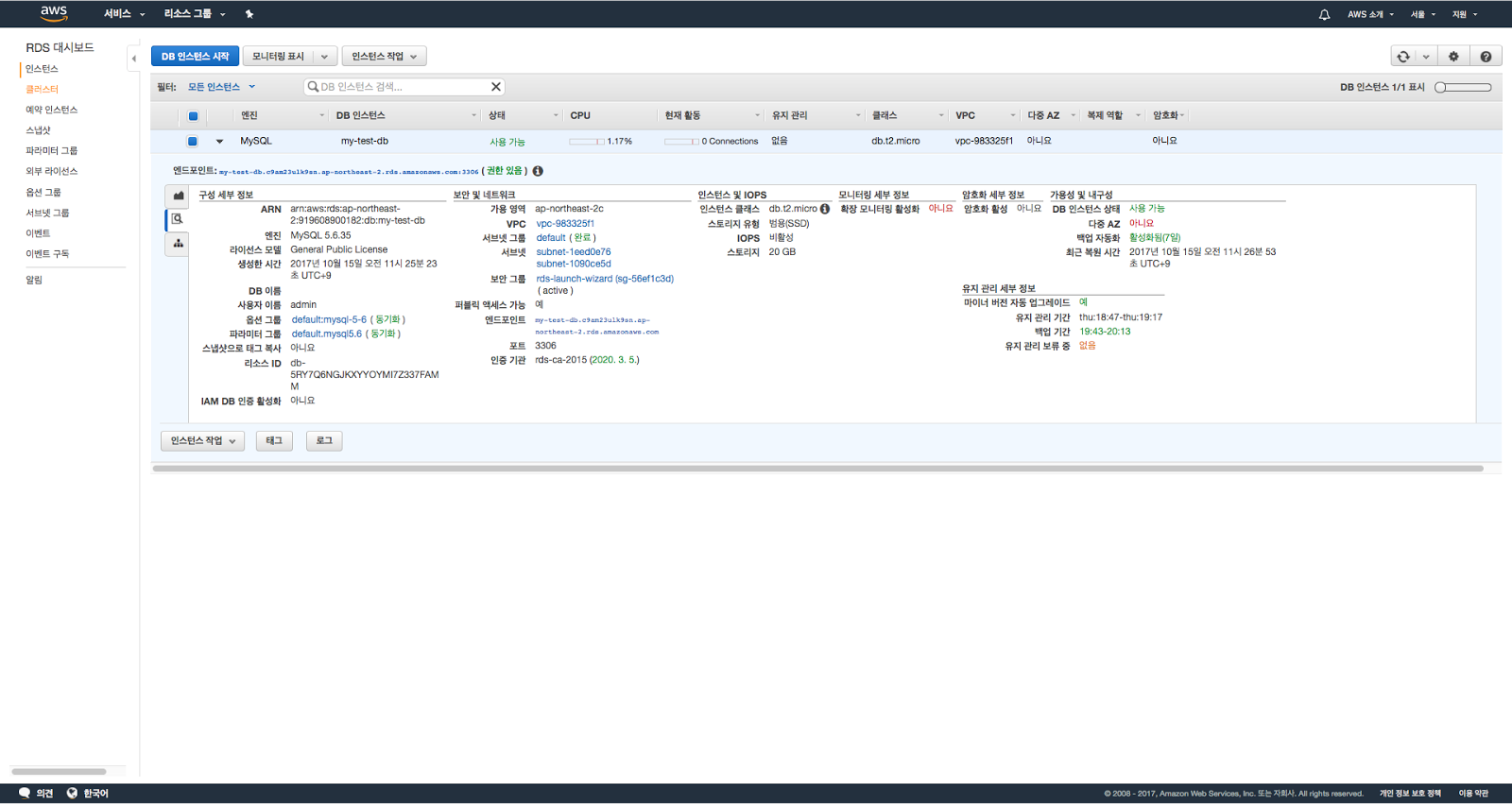Open 파라미터 그룹 in the sidebar
The width and height of the screenshot is (1512, 804).
tap(51, 151)
